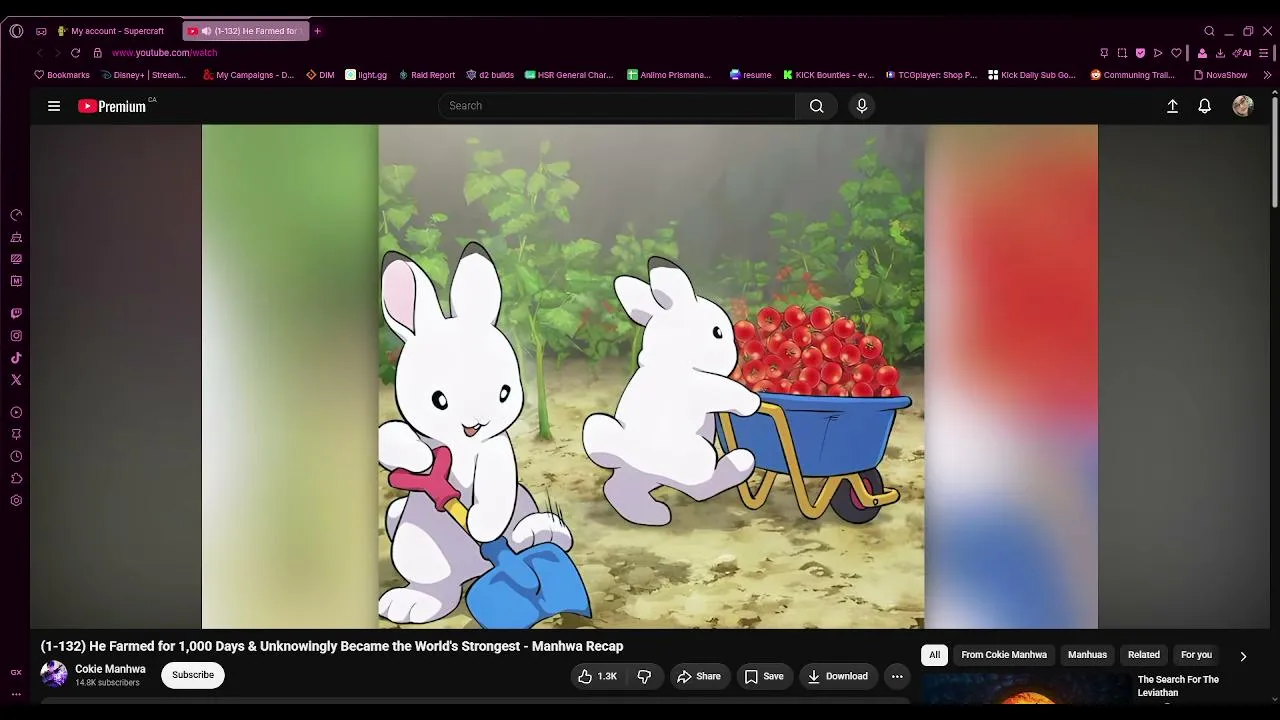This screenshot has height=720, width=1280.
Task: Open TikTok in the Opera sidebar
Action: point(16,358)
